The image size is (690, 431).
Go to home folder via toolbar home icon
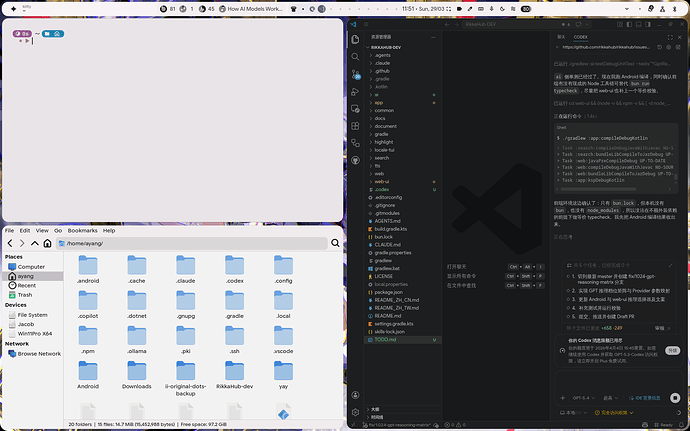[x=47, y=243]
